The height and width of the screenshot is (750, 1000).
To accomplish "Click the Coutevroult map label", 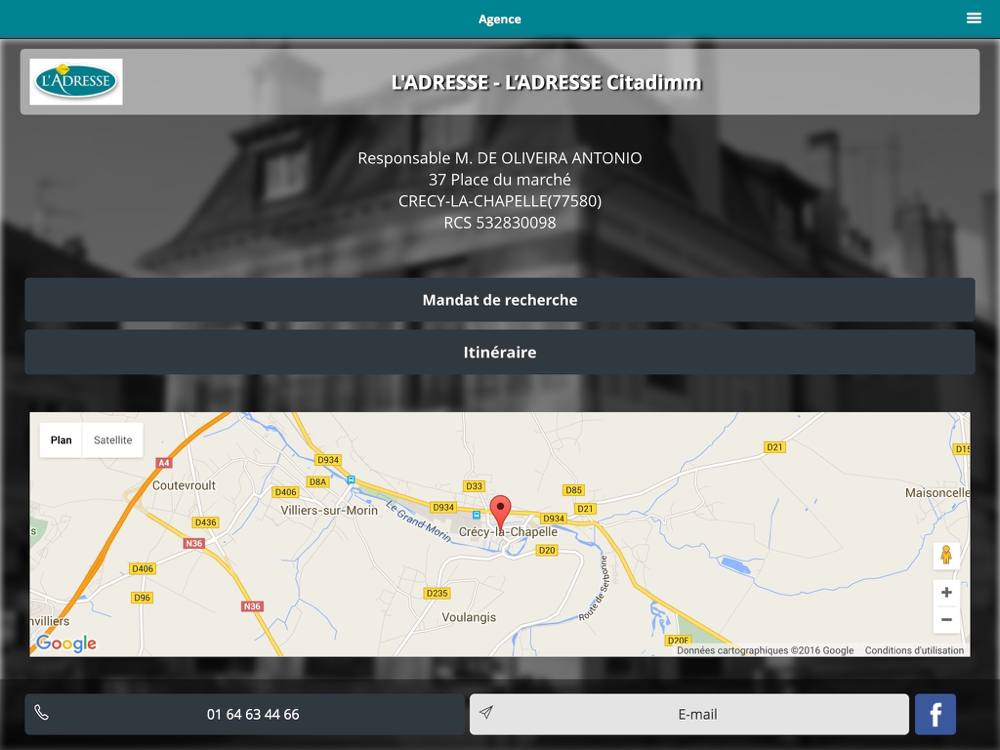I will coord(184,485).
